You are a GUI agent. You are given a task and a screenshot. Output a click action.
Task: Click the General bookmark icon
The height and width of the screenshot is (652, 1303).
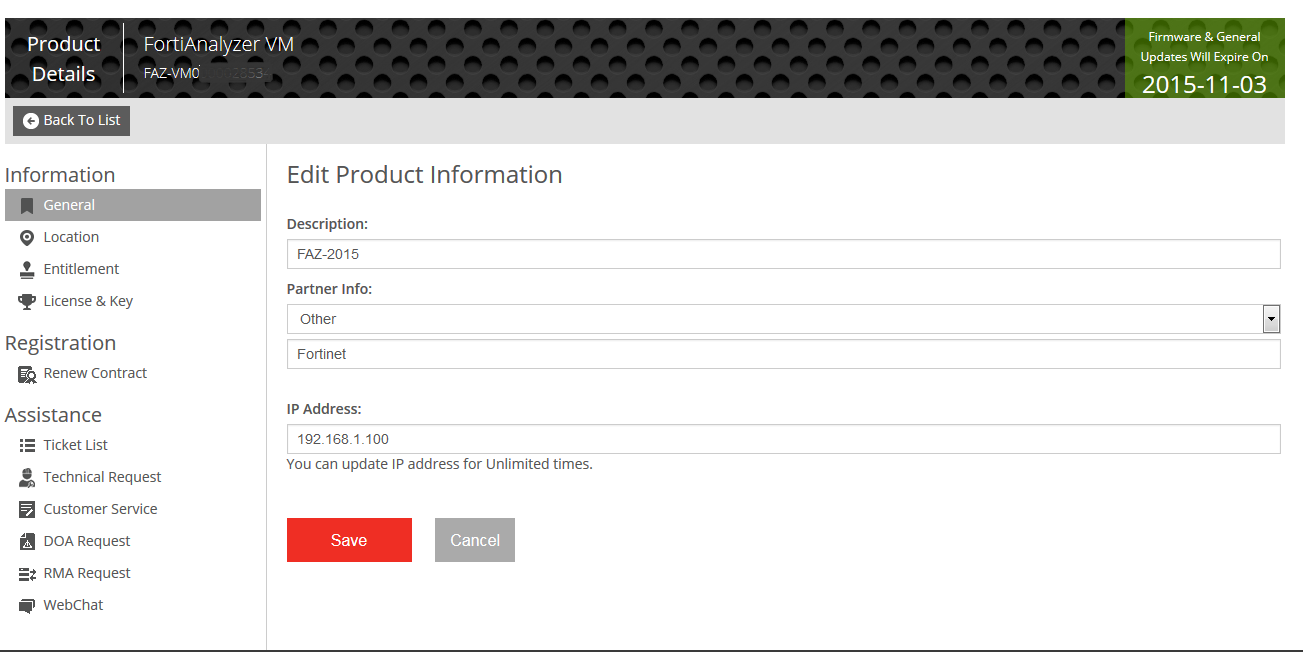point(27,206)
